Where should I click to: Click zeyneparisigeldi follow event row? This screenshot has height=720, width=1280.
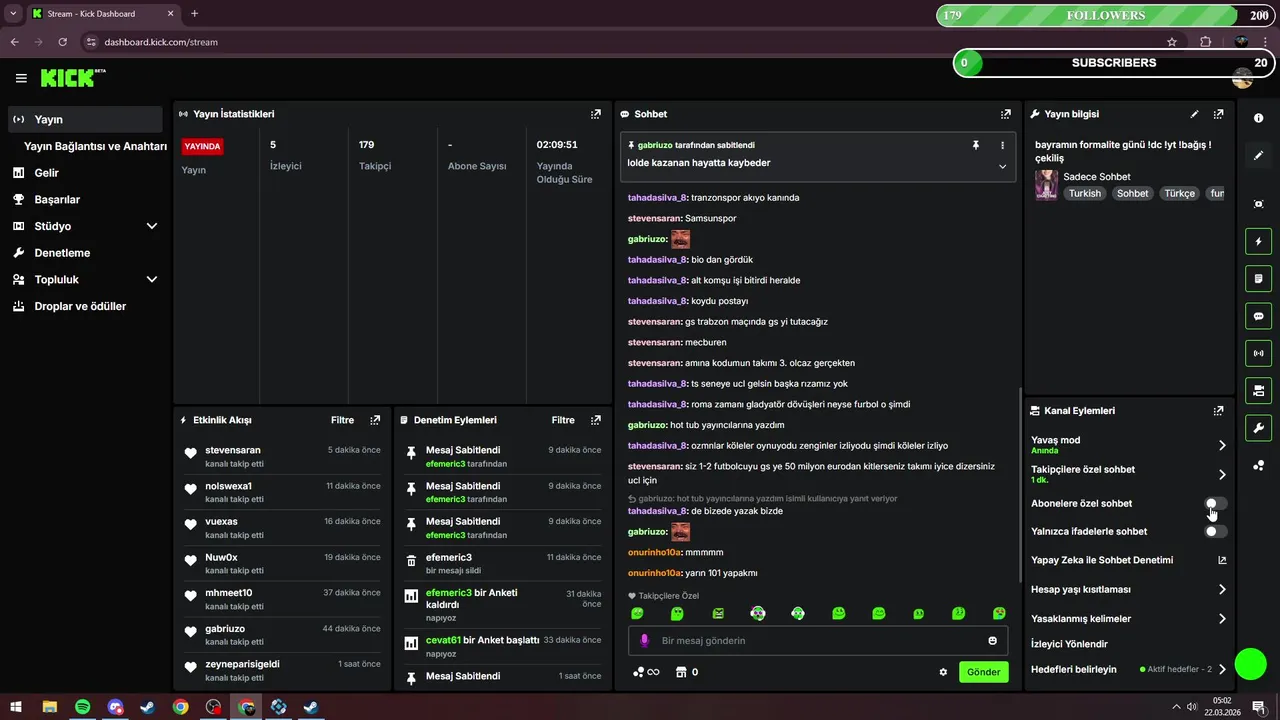pyautogui.click(x=282, y=670)
